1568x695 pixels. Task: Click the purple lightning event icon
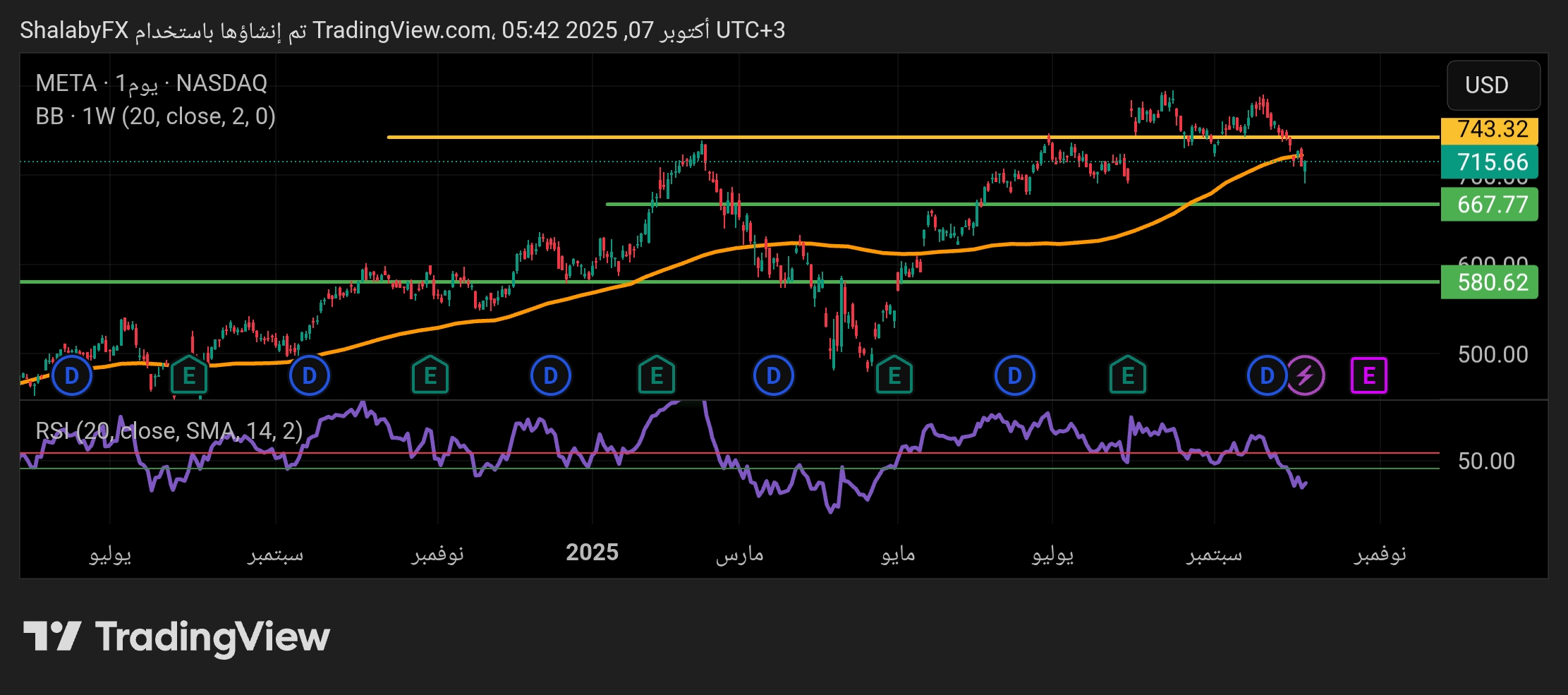pyautogui.click(x=1306, y=376)
